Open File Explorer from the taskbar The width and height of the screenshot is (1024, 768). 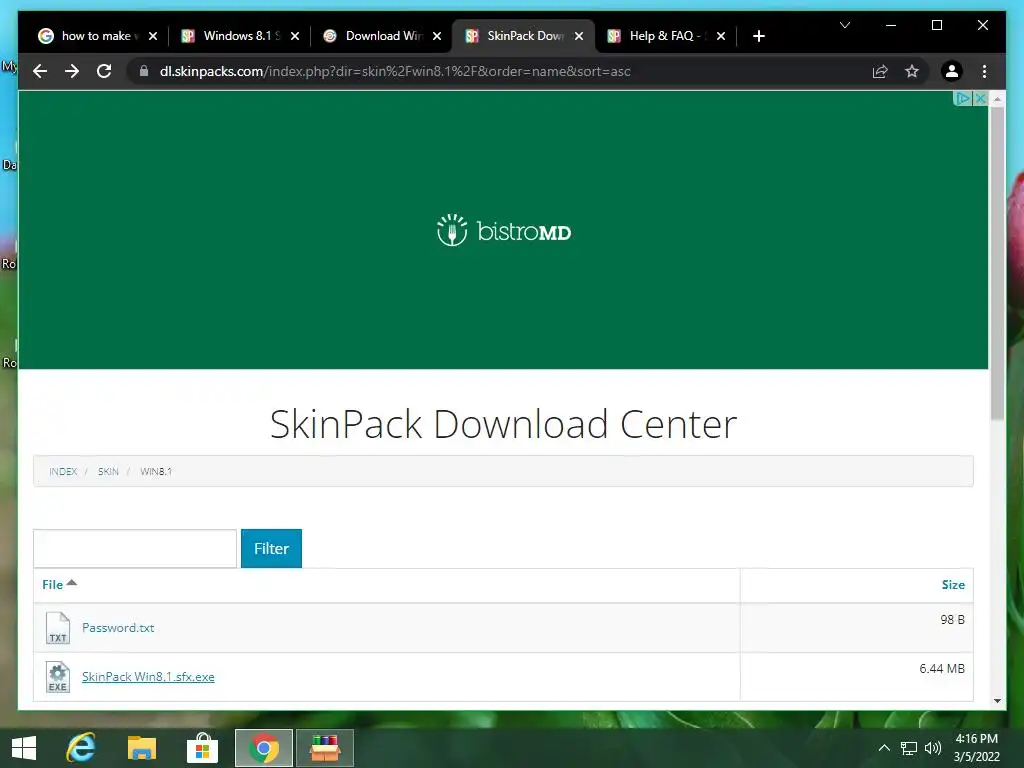[x=142, y=748]
